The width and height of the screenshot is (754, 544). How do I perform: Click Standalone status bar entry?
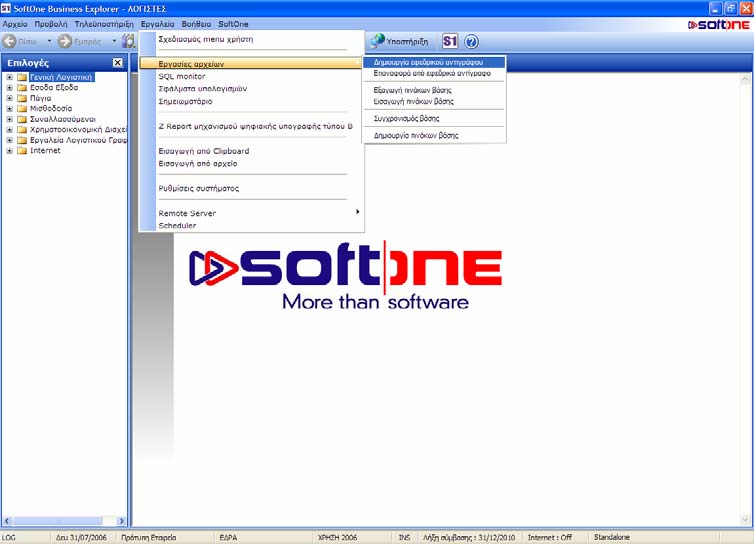tap(612, 537)
